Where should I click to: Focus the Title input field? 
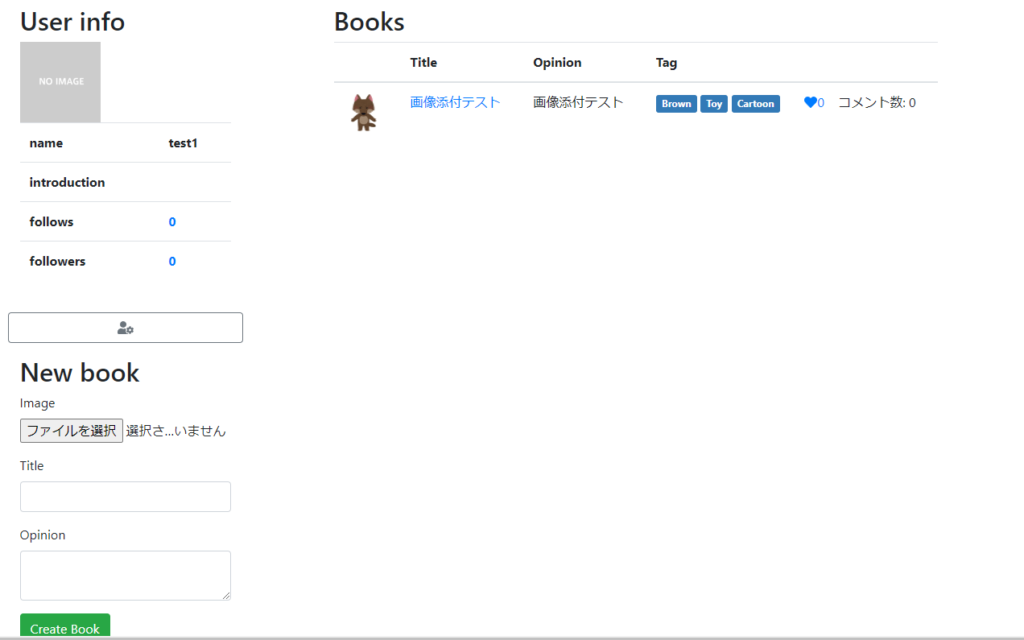[125, 496]
